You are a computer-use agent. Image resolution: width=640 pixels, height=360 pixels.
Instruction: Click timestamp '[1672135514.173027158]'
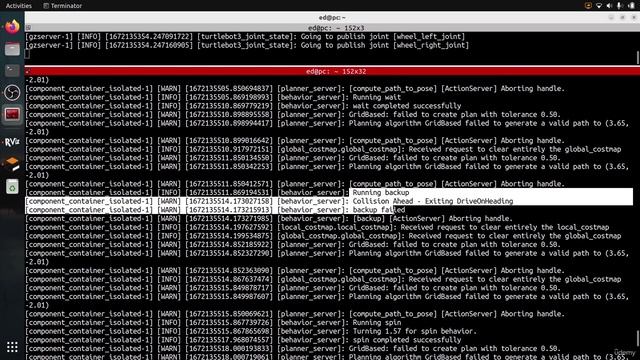[229, 201]
